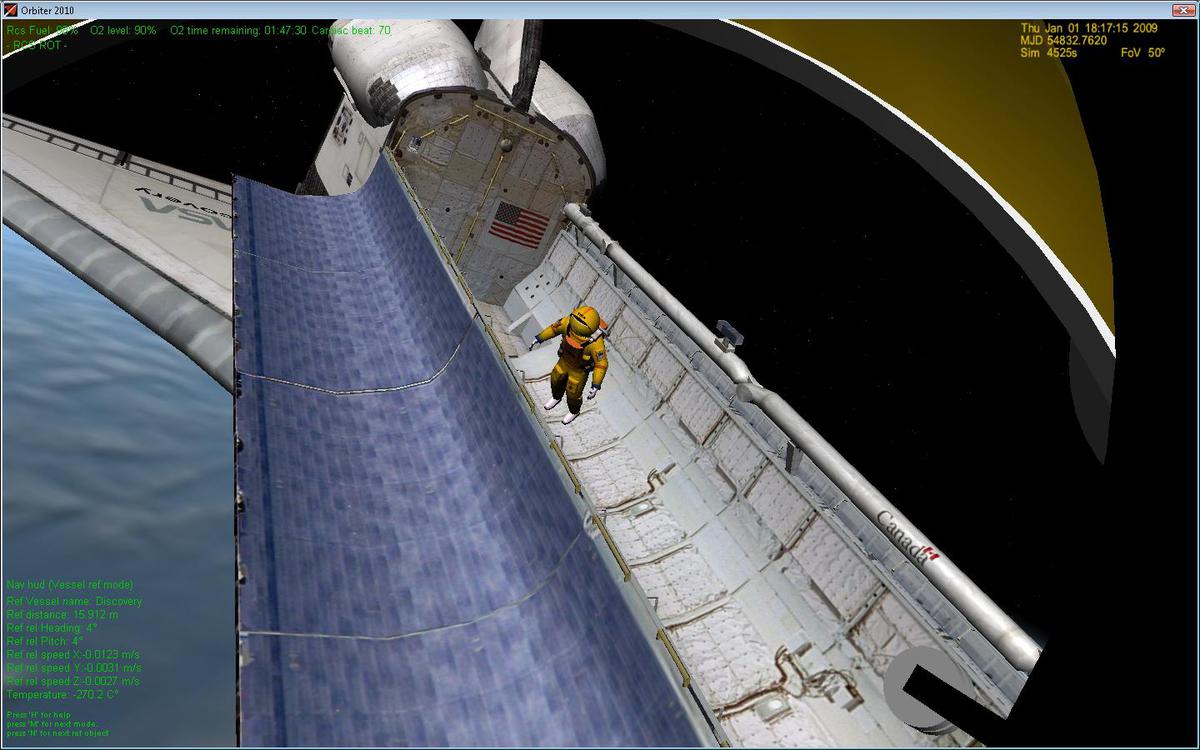Click 'Nav hud (Vessel ref mode)' header

click(69, 585)
